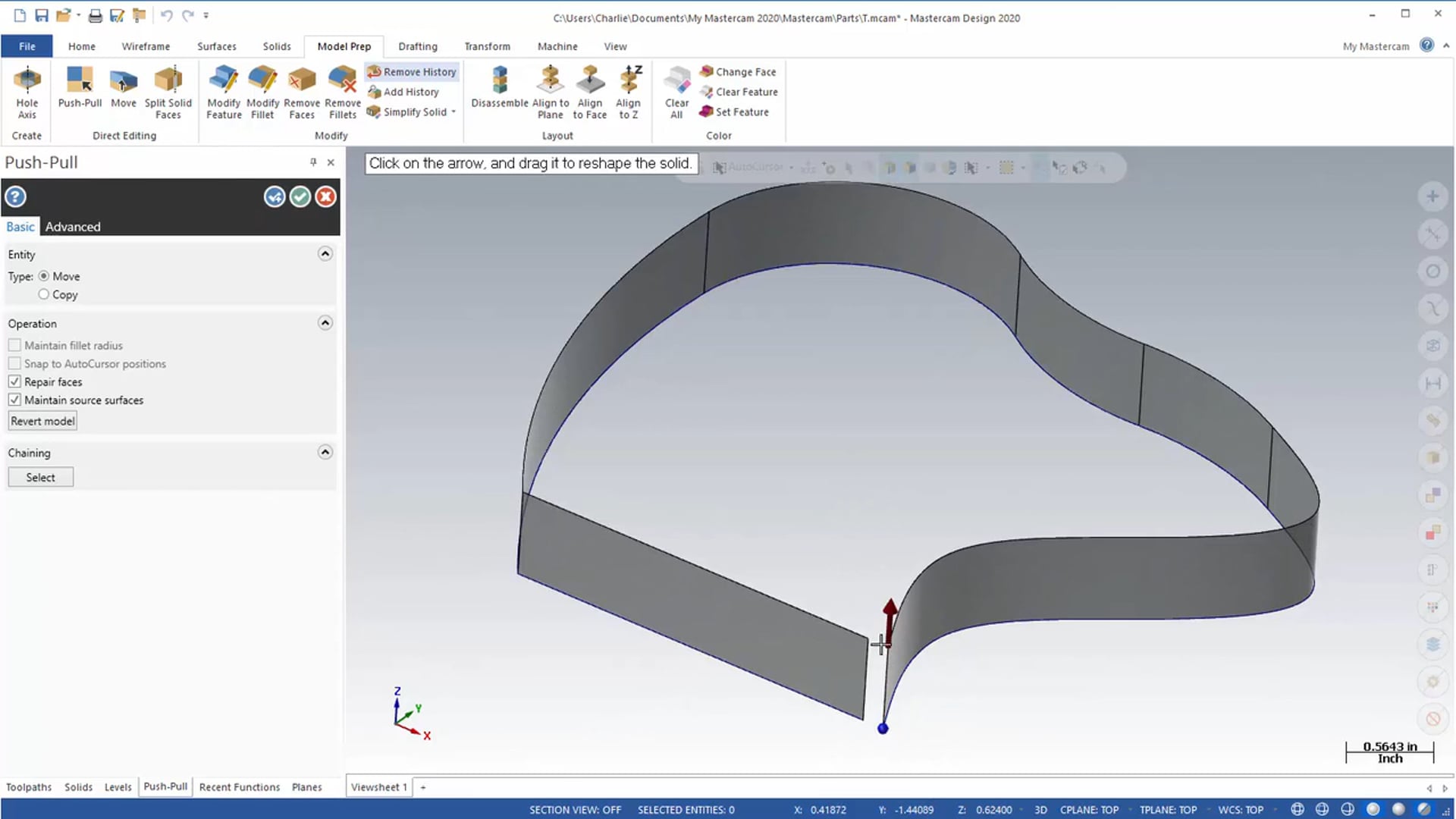1456x819 pixels.
Task: Click the Revert model button
Action: click(x=41, y=420)
